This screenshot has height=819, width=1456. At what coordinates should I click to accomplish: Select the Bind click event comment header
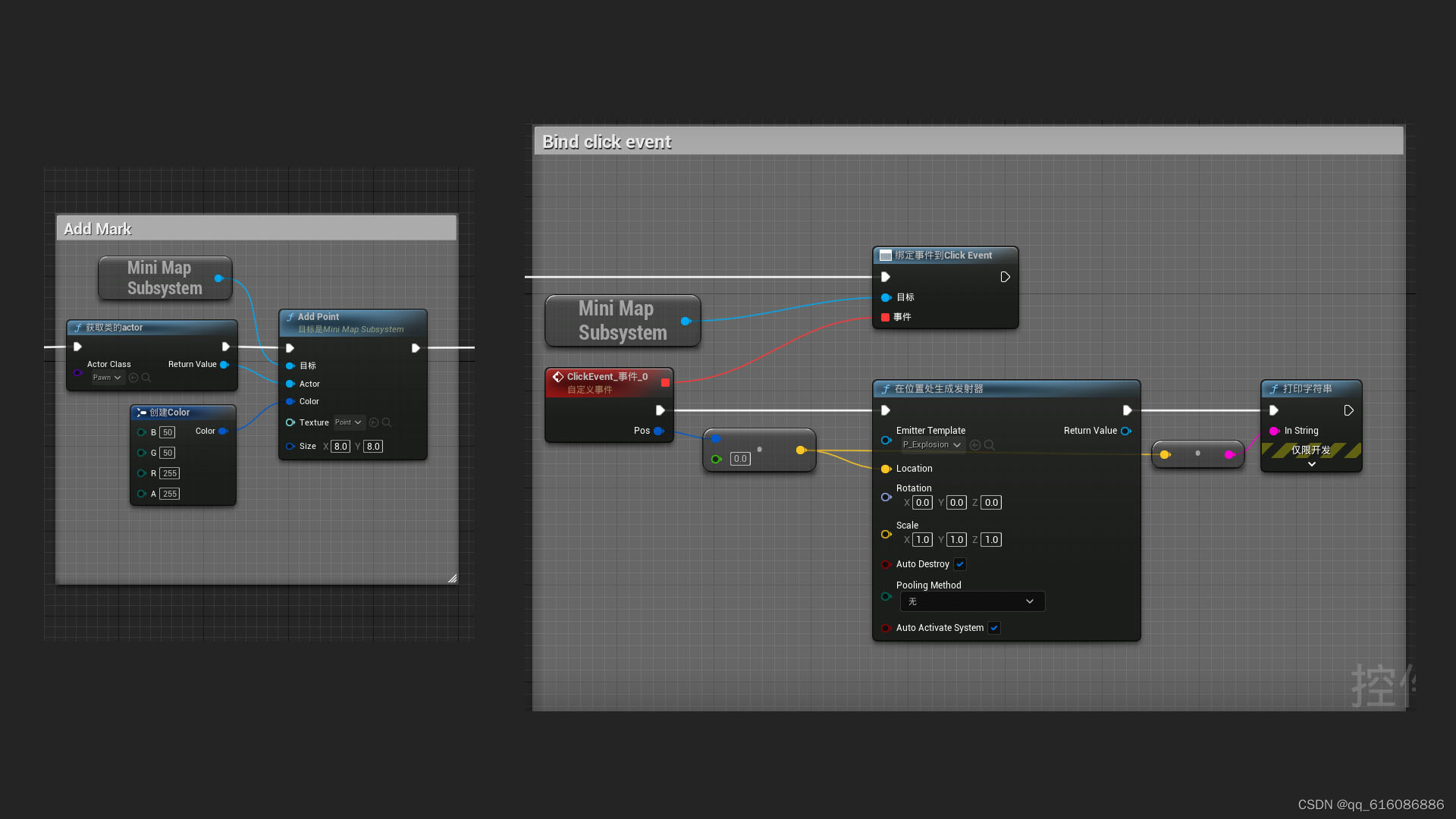tap(968, 142)
